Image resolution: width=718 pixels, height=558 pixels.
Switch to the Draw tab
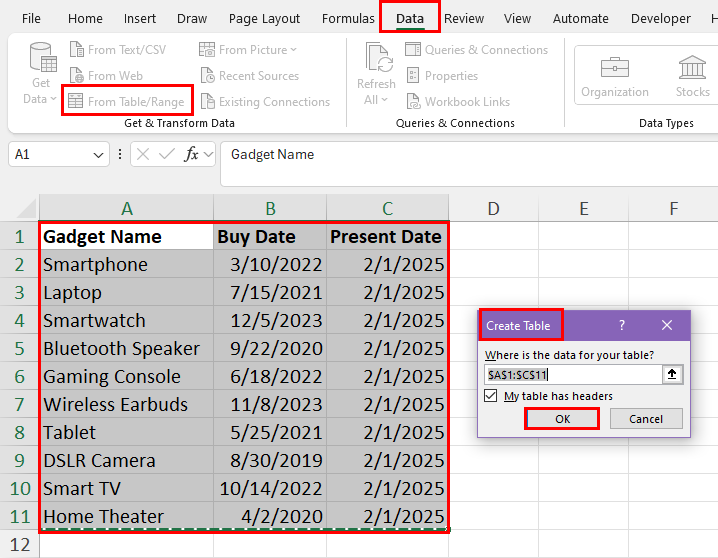coord(192,18)
